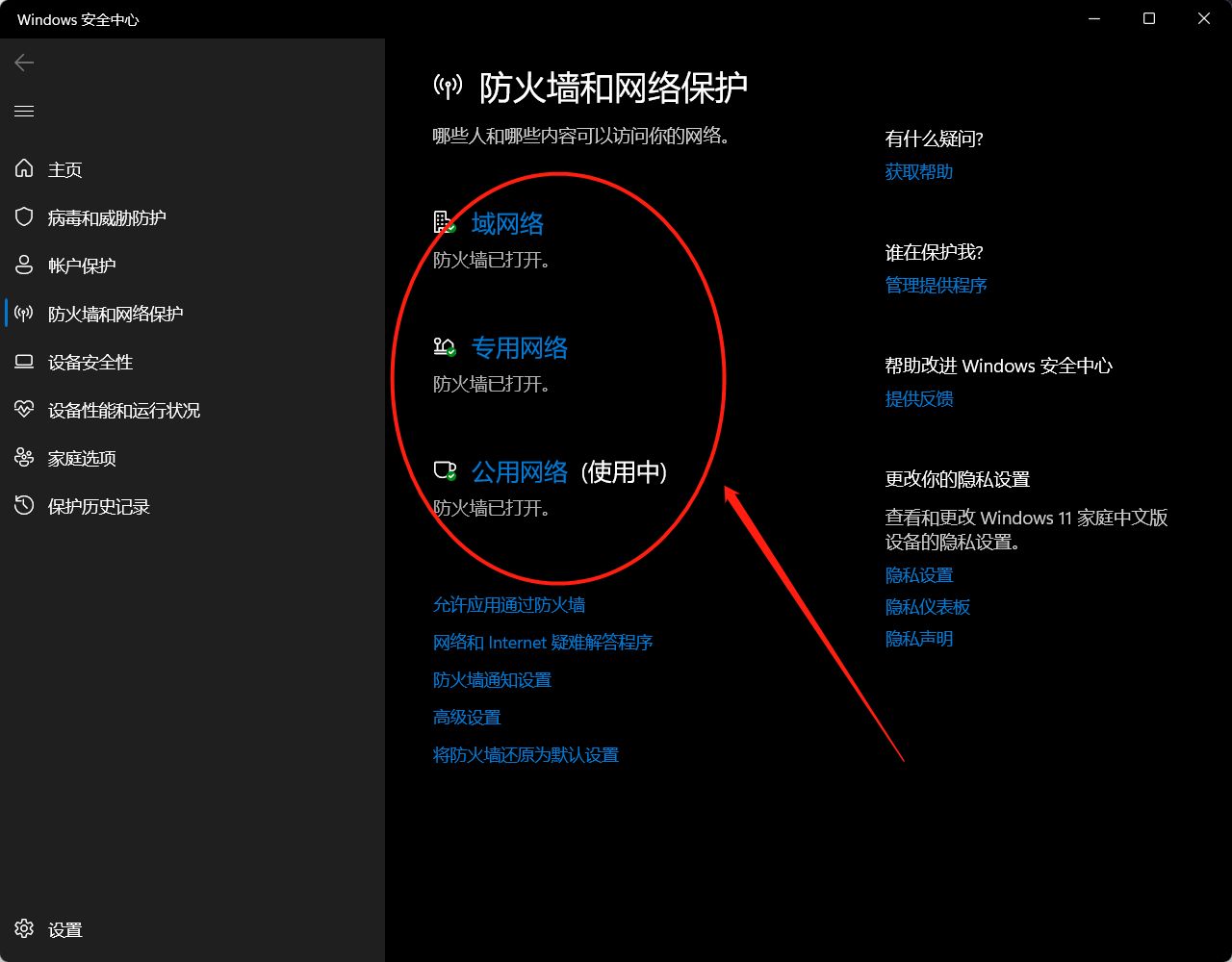
Task: Click the 设备安全性 laptop icon
Action: [x=24, y=362]
